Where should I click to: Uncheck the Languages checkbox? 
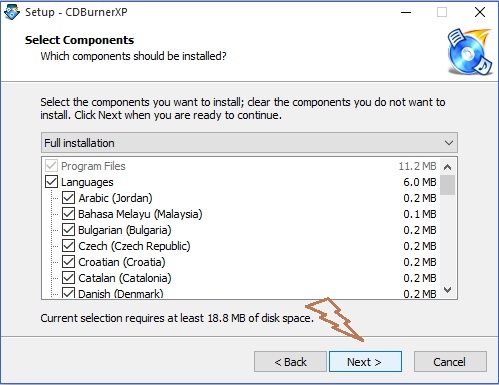point(51,182)
